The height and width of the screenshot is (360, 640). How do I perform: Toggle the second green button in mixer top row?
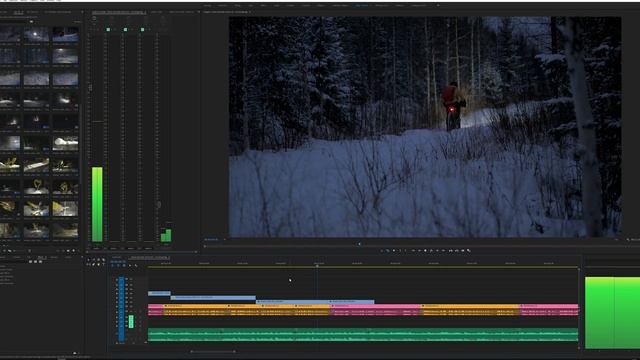click(x=125, y=29)
